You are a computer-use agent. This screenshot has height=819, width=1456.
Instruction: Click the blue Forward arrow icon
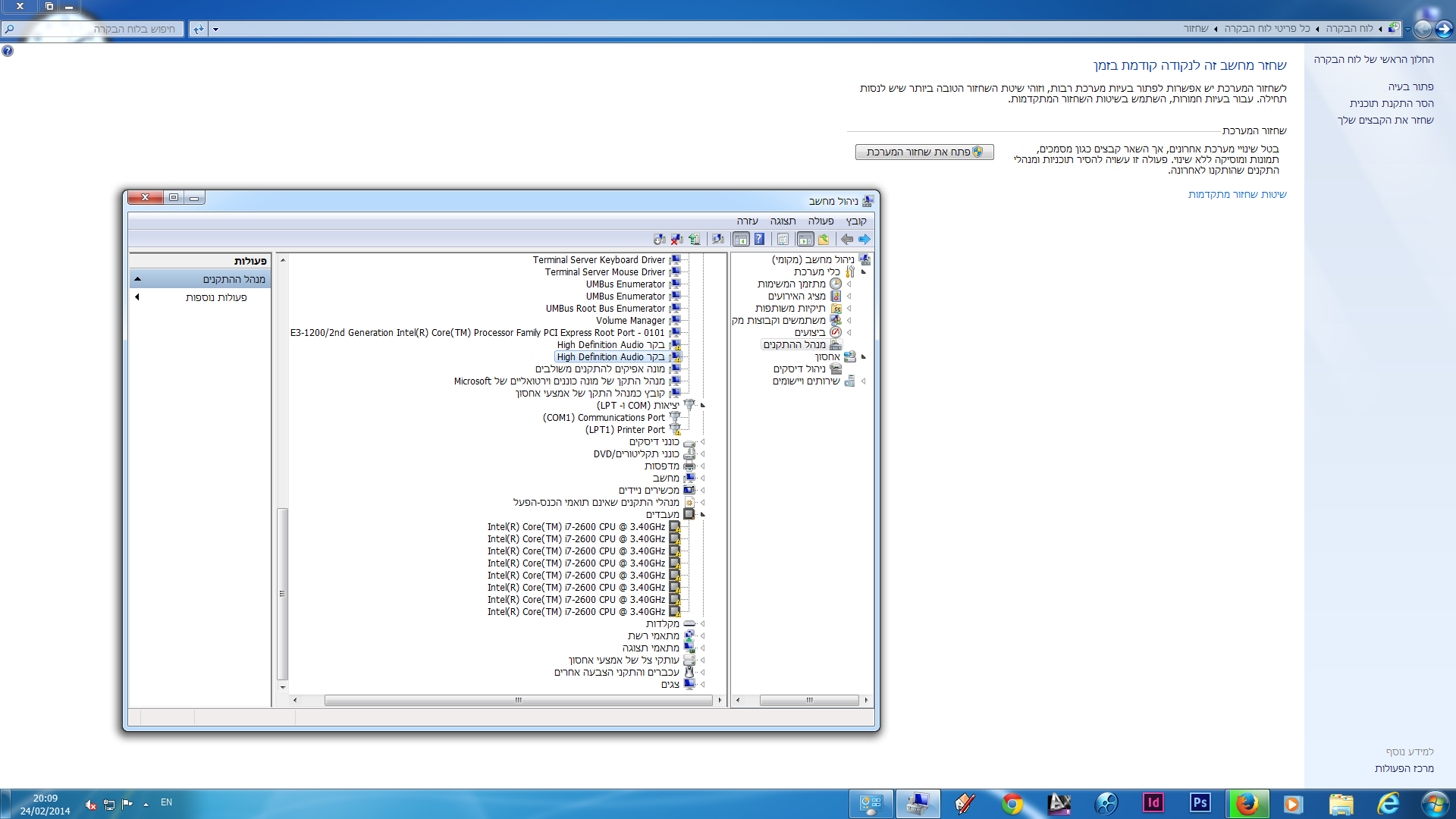864,240
